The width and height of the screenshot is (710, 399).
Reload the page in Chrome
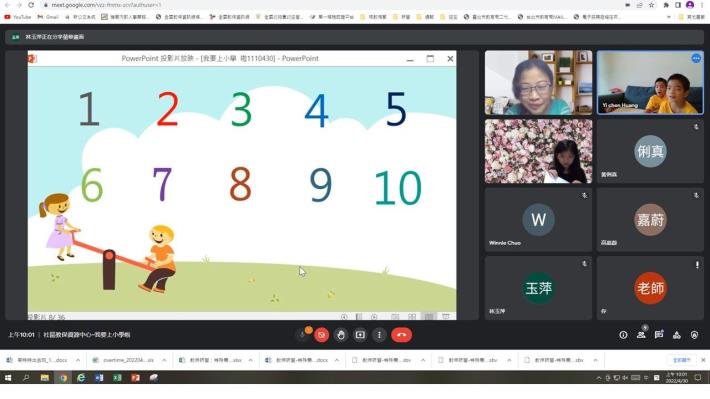pos(31,5)
